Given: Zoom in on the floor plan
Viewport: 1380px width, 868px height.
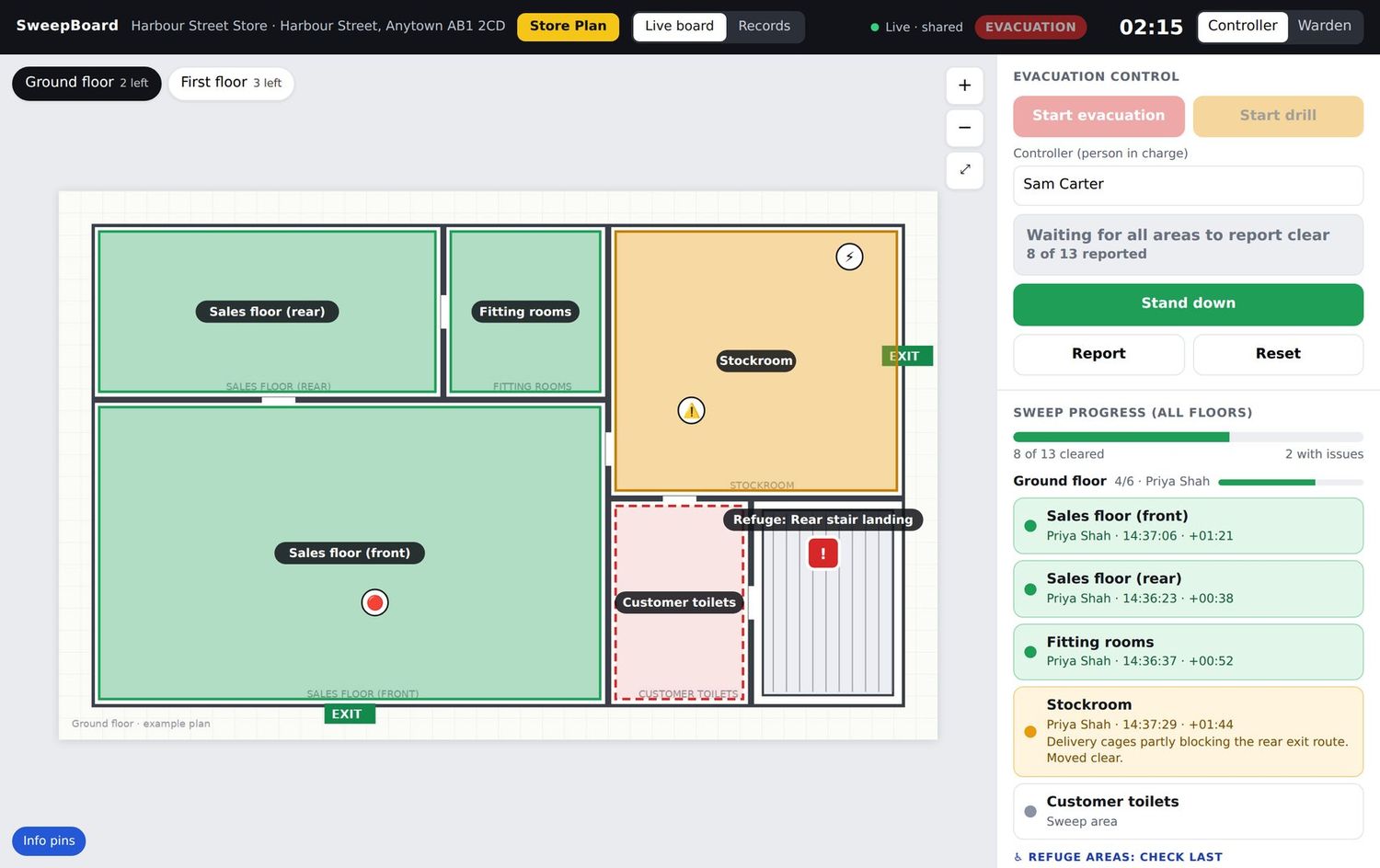Looking at the screenshot, I should click(x=964, y=86).
